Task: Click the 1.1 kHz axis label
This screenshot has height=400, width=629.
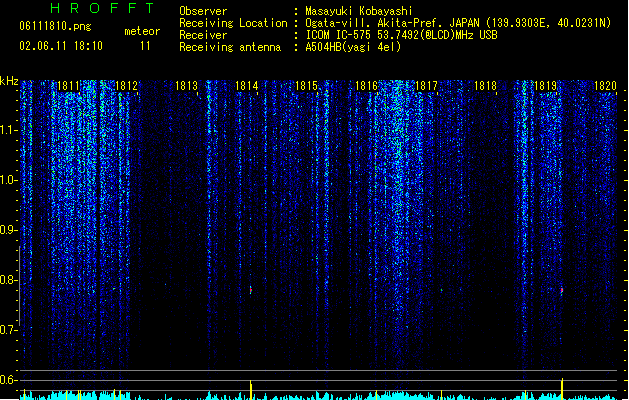Action: [8, 130]
